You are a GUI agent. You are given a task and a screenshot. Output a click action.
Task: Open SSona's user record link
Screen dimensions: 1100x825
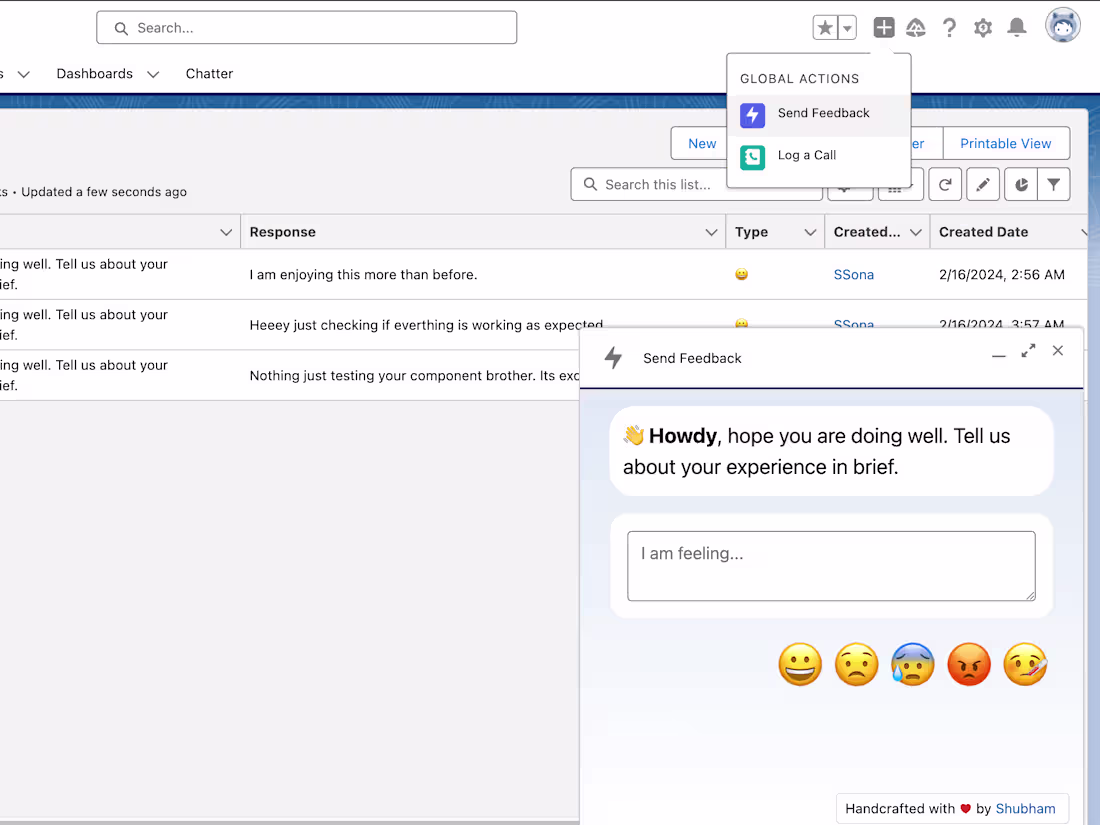(853, 274)
